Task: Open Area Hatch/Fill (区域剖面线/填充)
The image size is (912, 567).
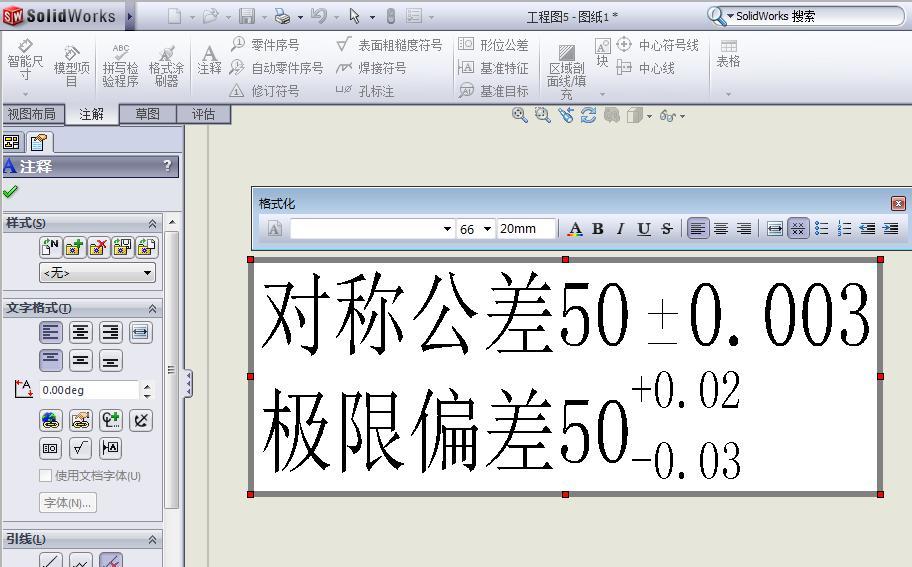Action: click(x=566, y=72)
